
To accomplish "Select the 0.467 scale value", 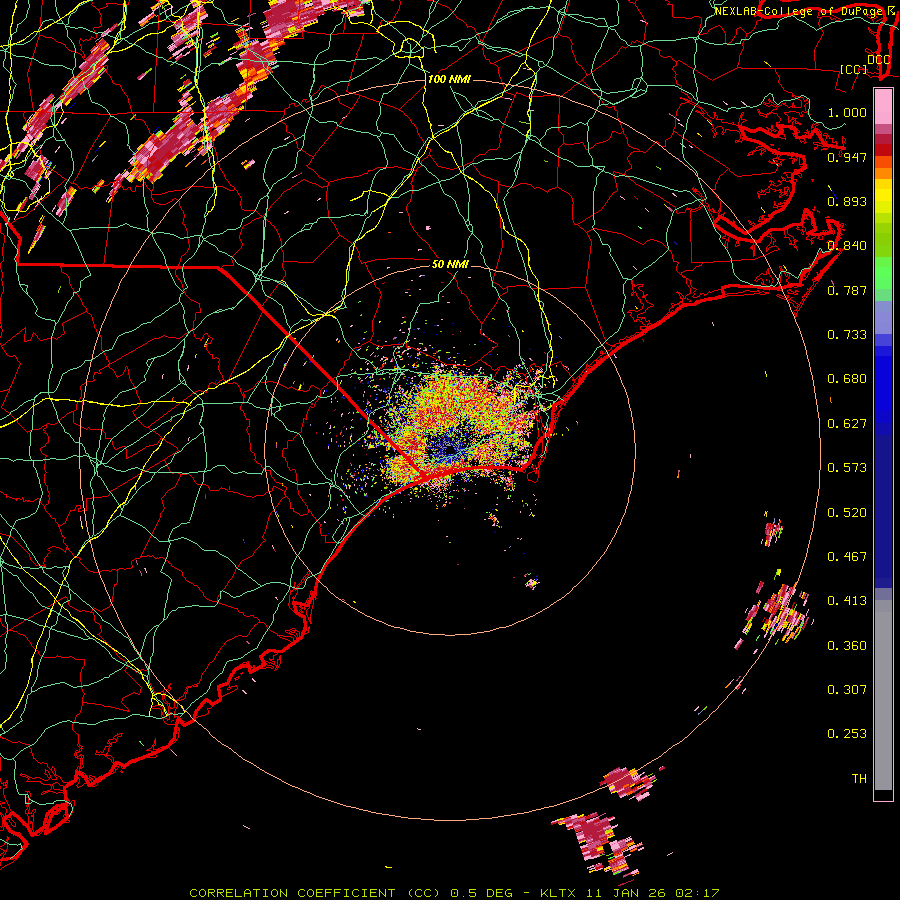I will pos(847,557).
